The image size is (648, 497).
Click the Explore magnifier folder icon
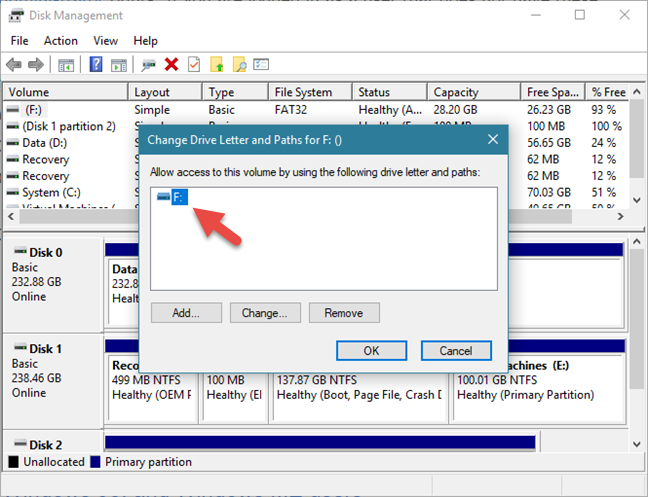pos(239,64)
